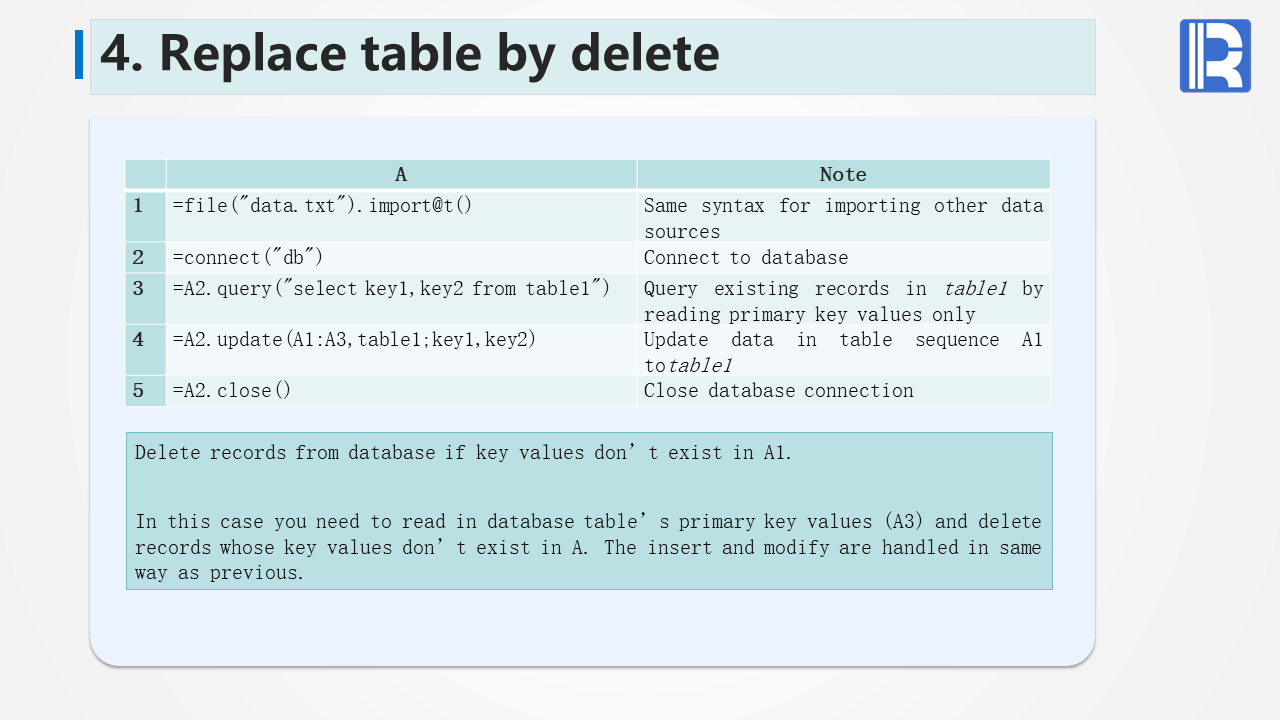This screenshot has width=1280, height=720.
Task: Click the A2.query select statement cell
Action: click(x=391, y=289)
